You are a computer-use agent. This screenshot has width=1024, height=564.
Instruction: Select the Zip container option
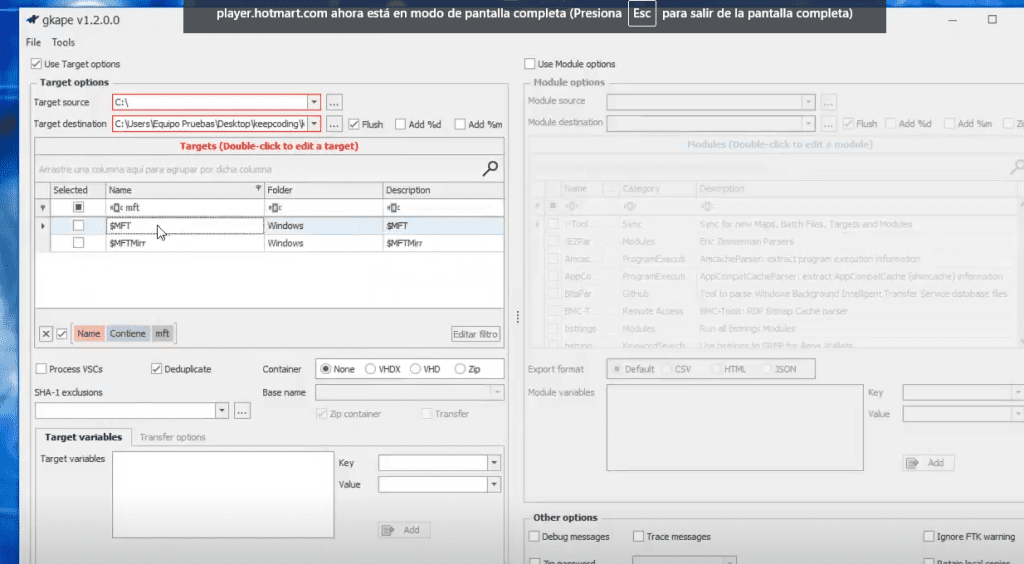pyautogui.click(x=460, y=369)
